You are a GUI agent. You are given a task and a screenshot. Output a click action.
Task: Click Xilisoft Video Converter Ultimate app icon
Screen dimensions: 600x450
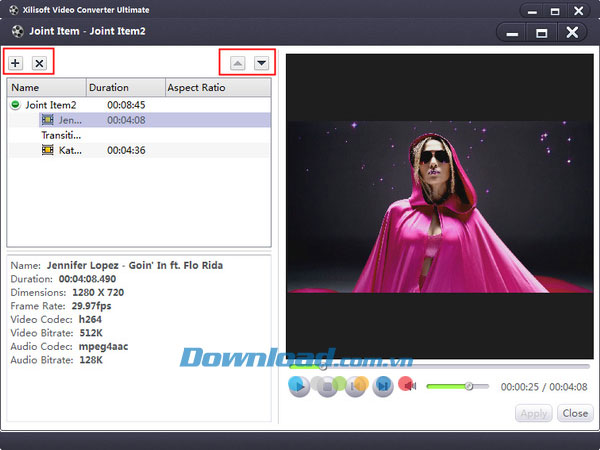14,10
